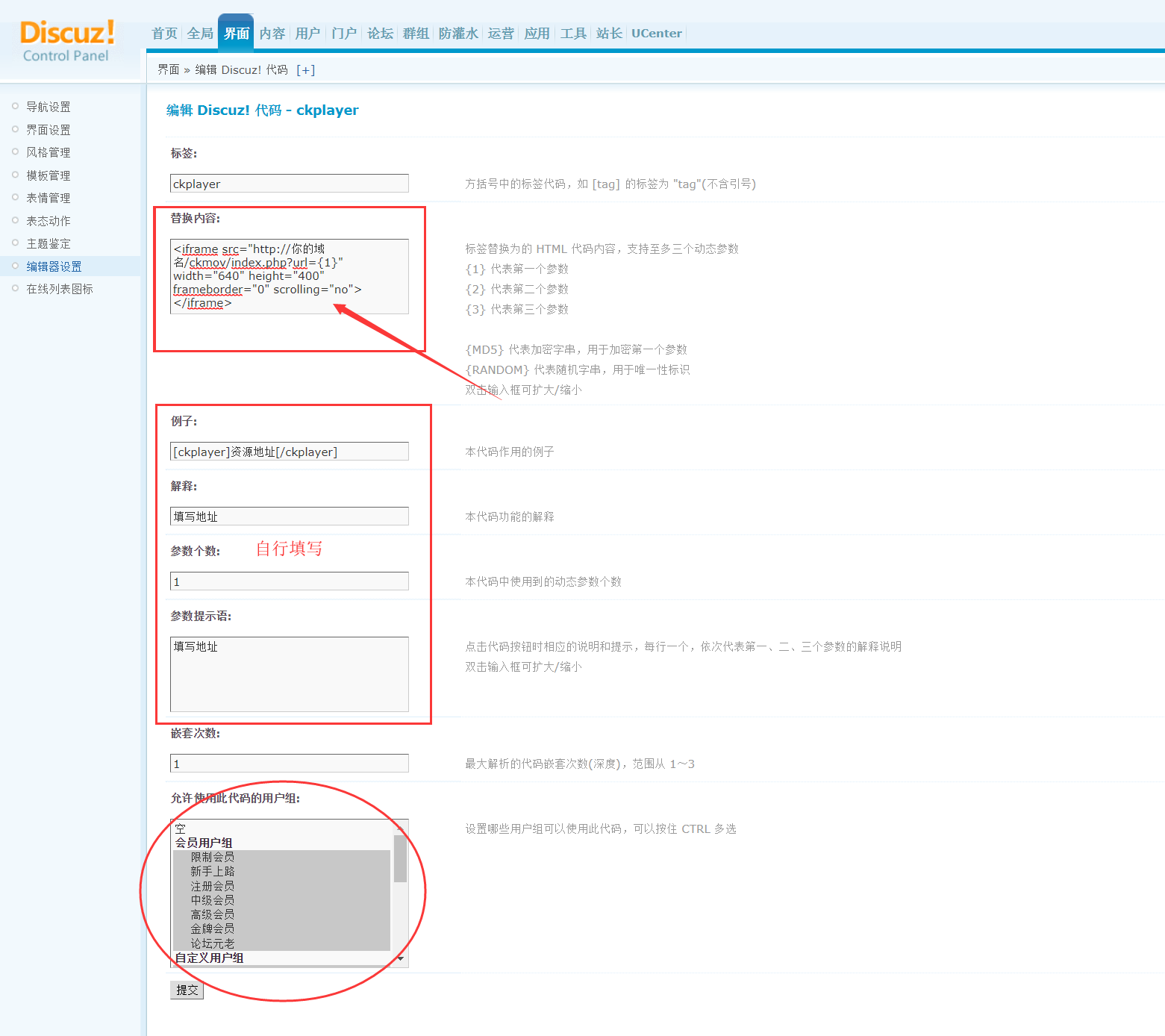The height and width of the screenshot is (1036, 1165).
Task: Select 论坛元老 in user group list
Action: [282, 943]
